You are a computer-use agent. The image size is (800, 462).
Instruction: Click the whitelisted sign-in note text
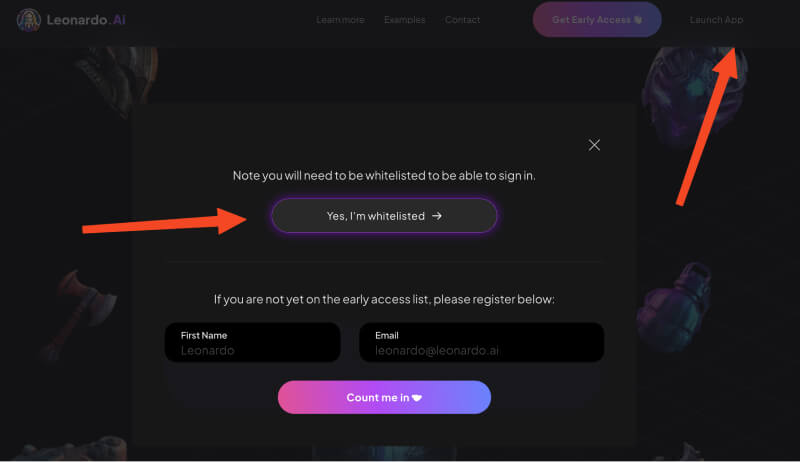[x=384, y=175]
